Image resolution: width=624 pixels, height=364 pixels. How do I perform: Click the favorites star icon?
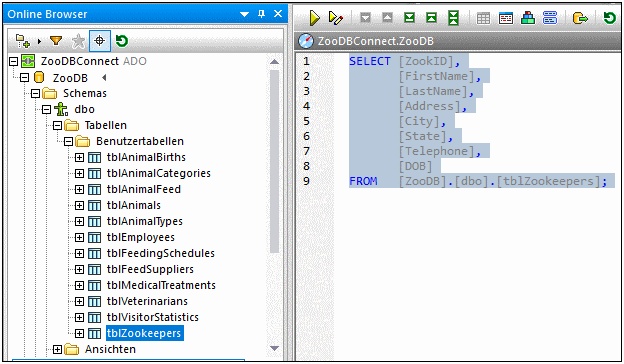tap(78, 41)
